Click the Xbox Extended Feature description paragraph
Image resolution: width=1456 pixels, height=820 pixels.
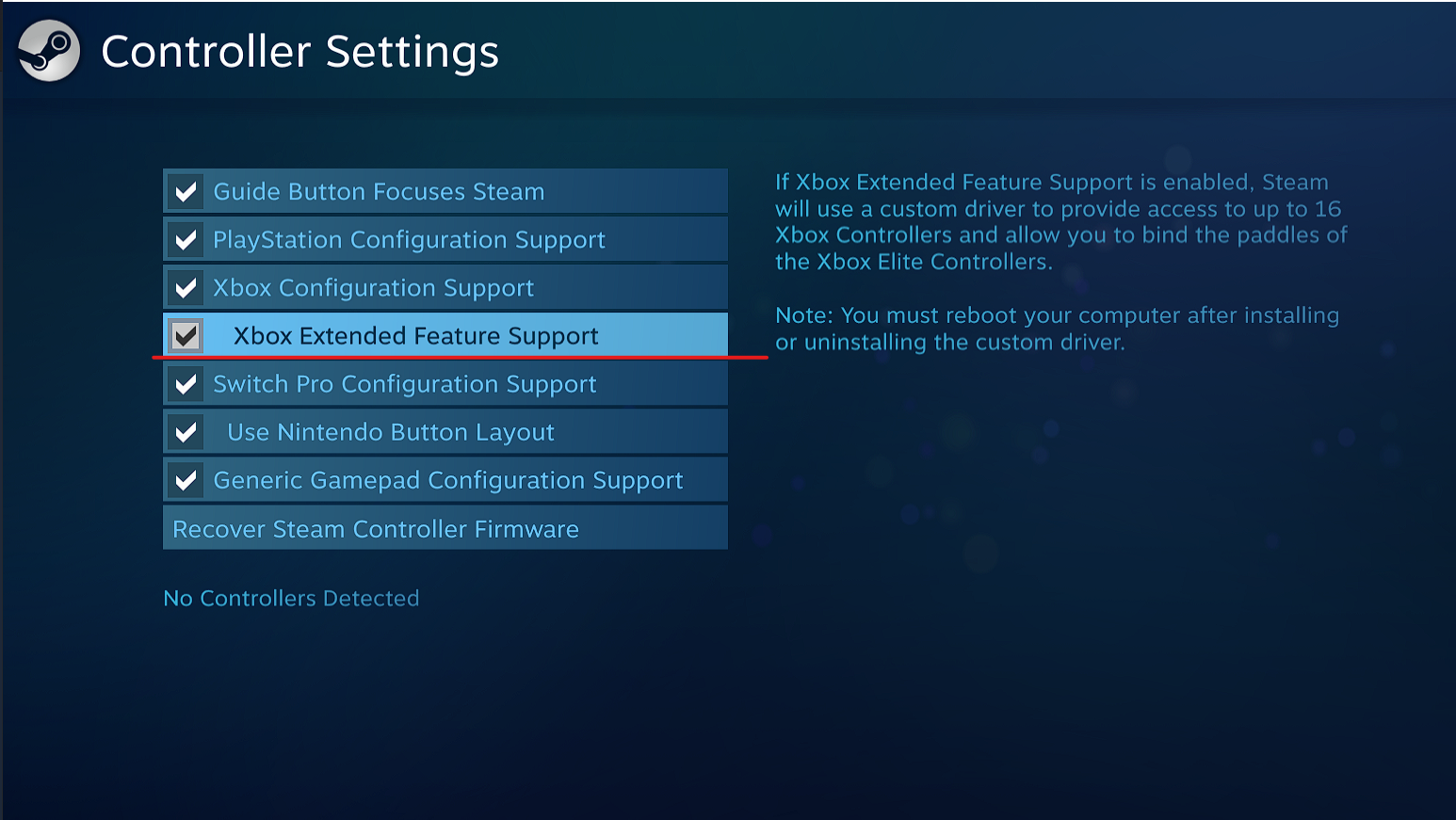[1061, 222]
